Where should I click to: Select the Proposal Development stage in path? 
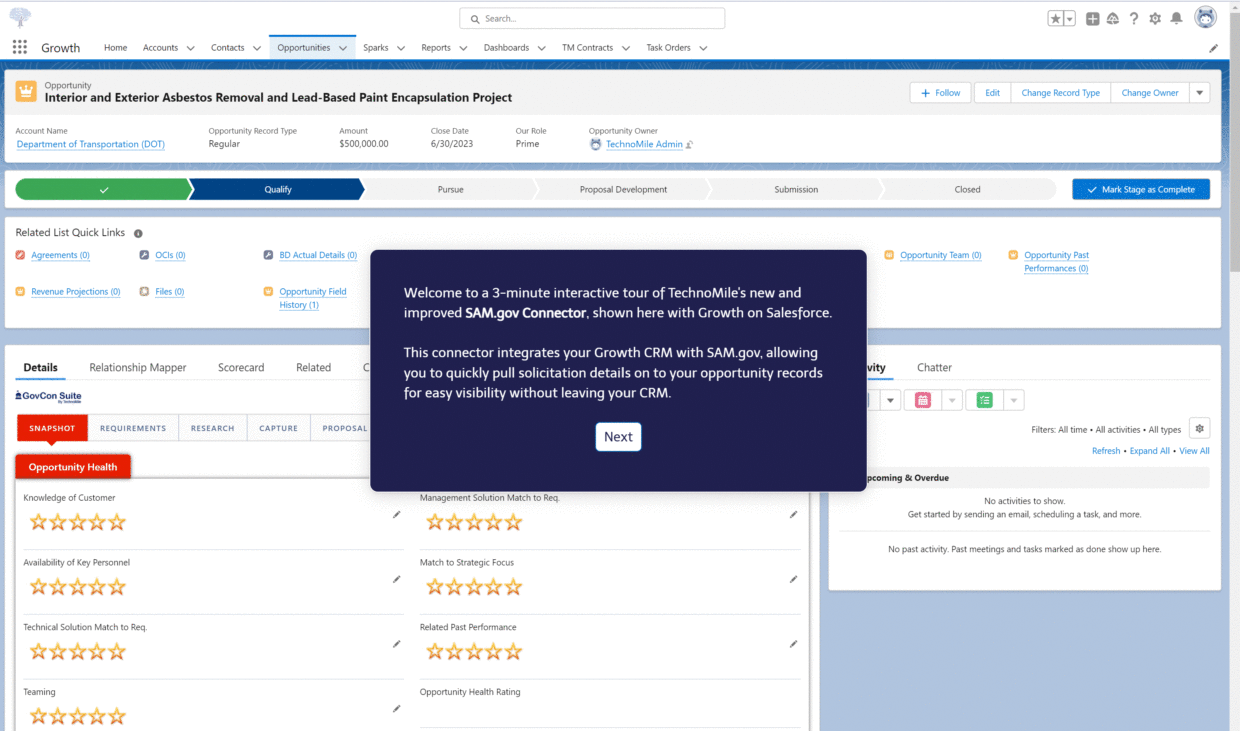[623, 189]
